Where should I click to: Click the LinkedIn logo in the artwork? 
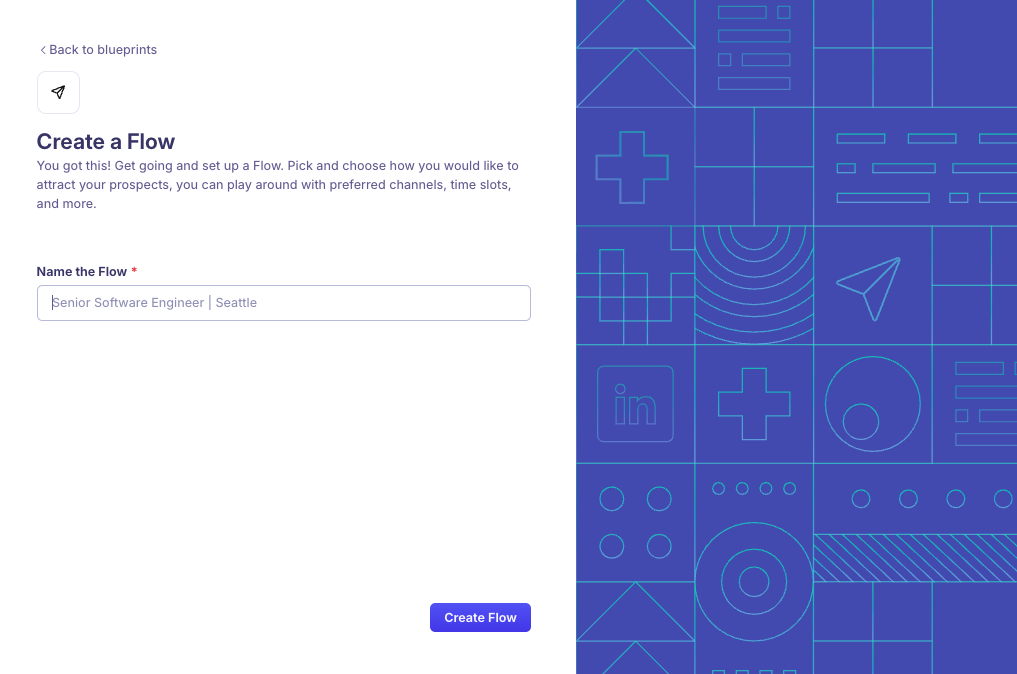635,404
